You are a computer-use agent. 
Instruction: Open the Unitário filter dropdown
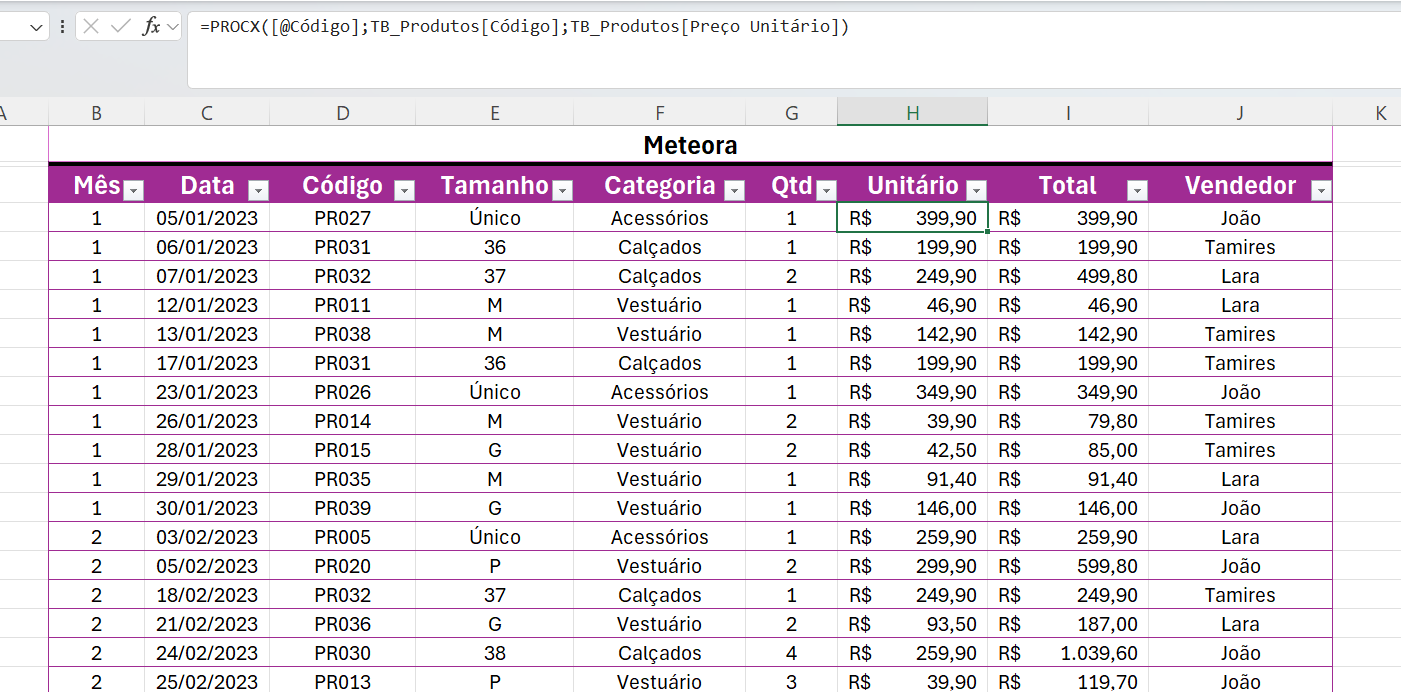point(976,190)
